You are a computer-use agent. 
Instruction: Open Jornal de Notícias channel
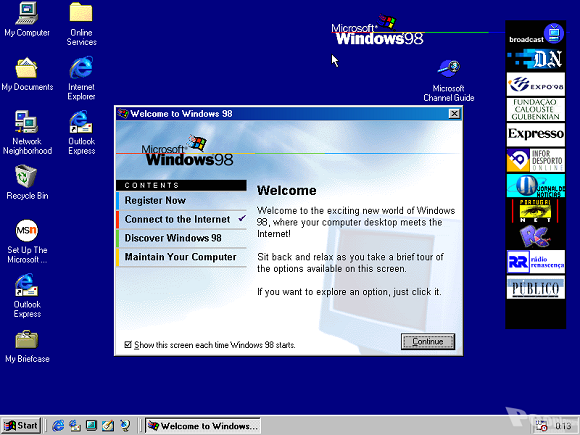(x=536, y=186)
